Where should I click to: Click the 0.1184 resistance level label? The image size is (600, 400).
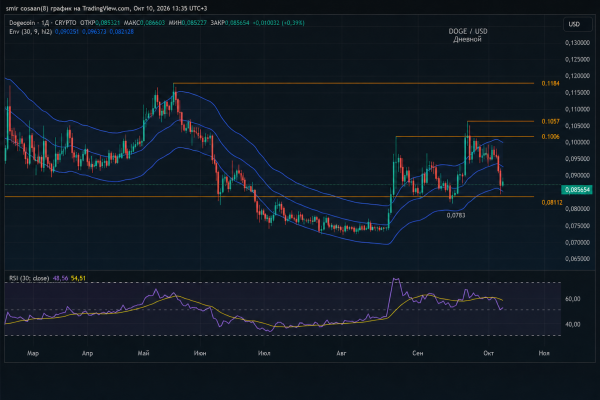(x=550, y=83)
